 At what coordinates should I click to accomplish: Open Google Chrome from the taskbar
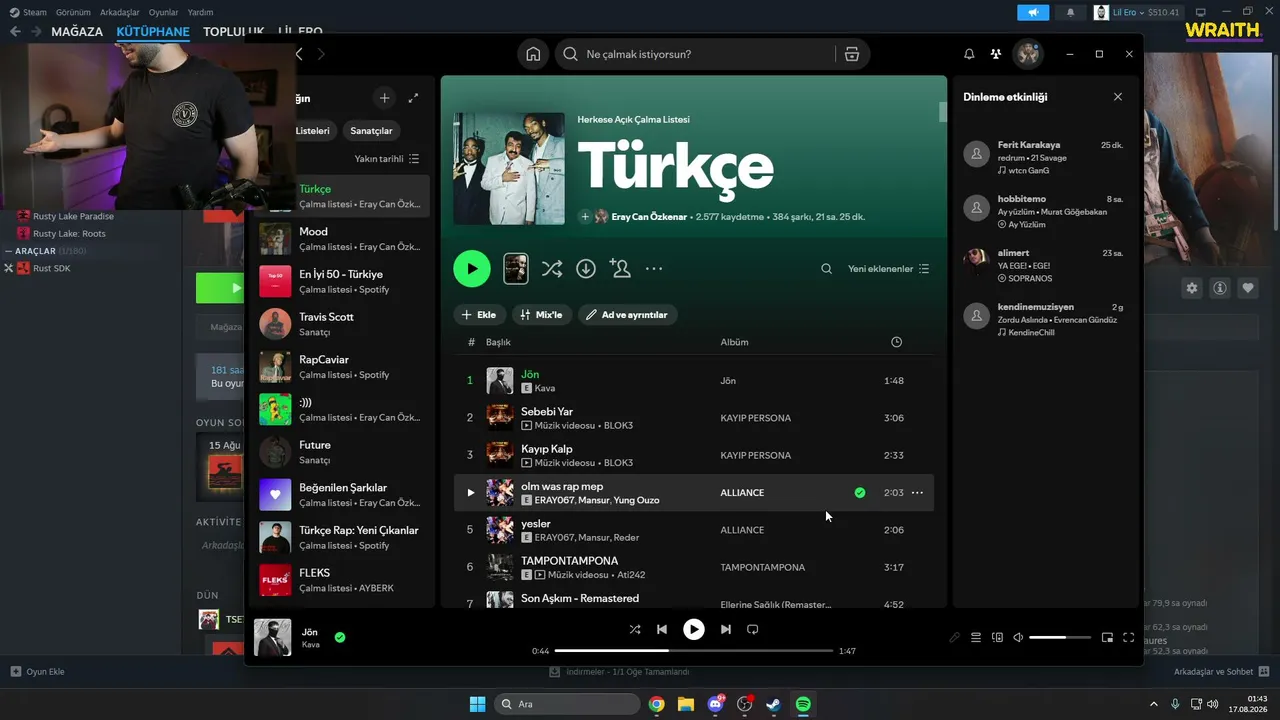[x=656, y=704]
